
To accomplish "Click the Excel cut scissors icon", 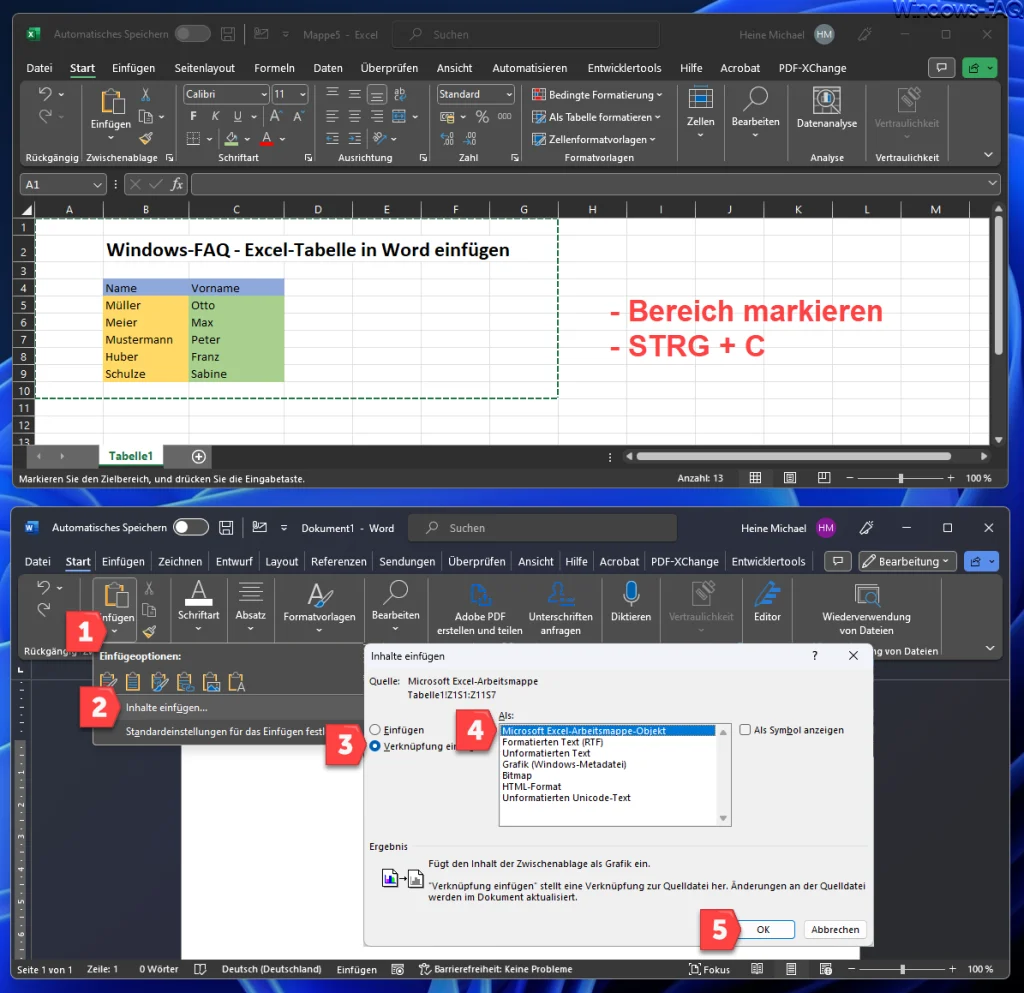I will (146, 95).
